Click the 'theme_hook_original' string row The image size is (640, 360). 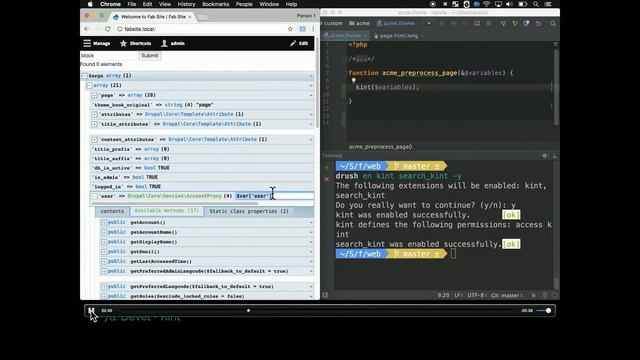point(202,105)
